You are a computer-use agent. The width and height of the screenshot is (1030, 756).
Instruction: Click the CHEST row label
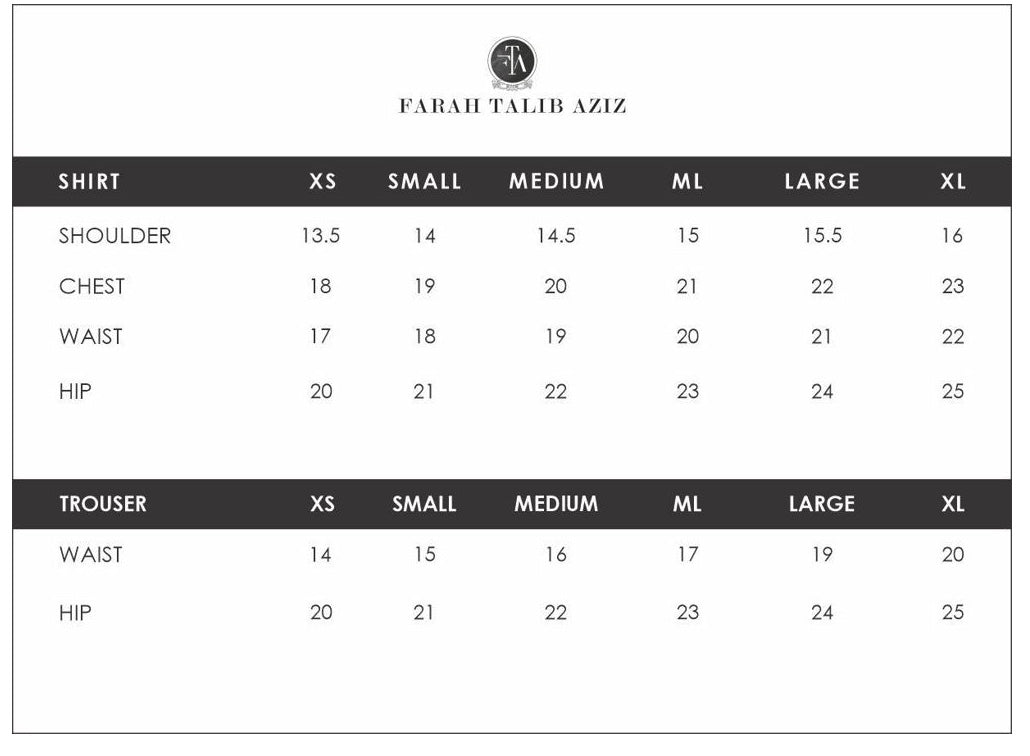92,287
